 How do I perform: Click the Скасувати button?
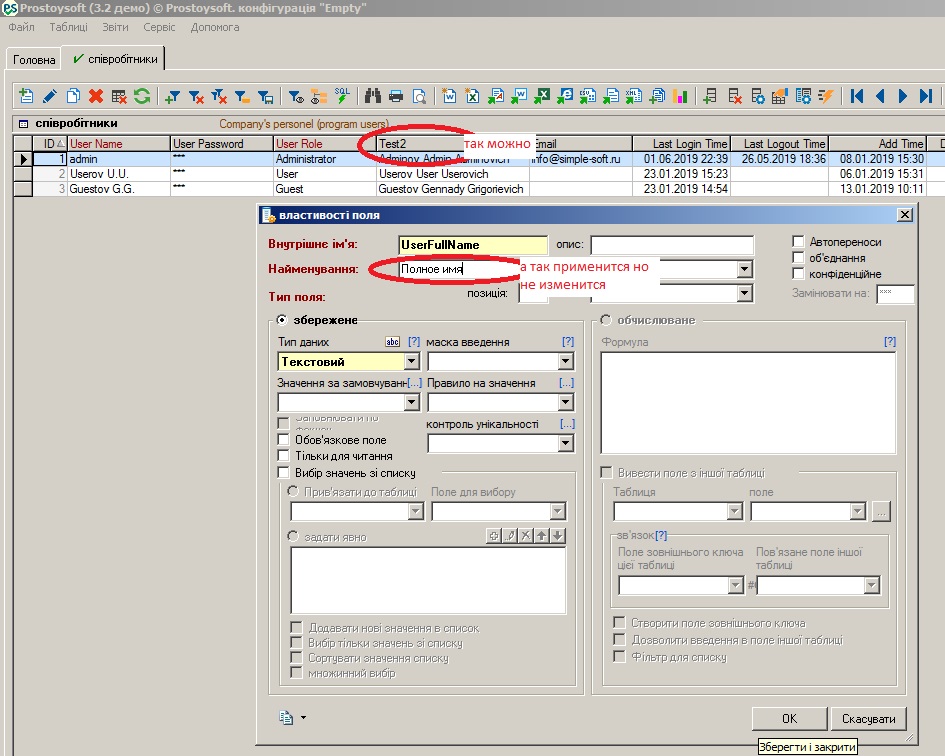point(871,719)
